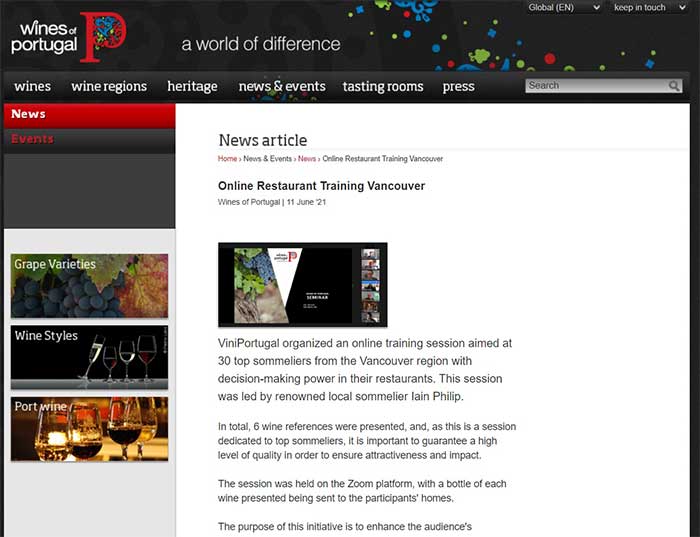Viewport: 700px width, 537px height.
Task: Select the heritage menu item
Action: click(x=192, y=86)
